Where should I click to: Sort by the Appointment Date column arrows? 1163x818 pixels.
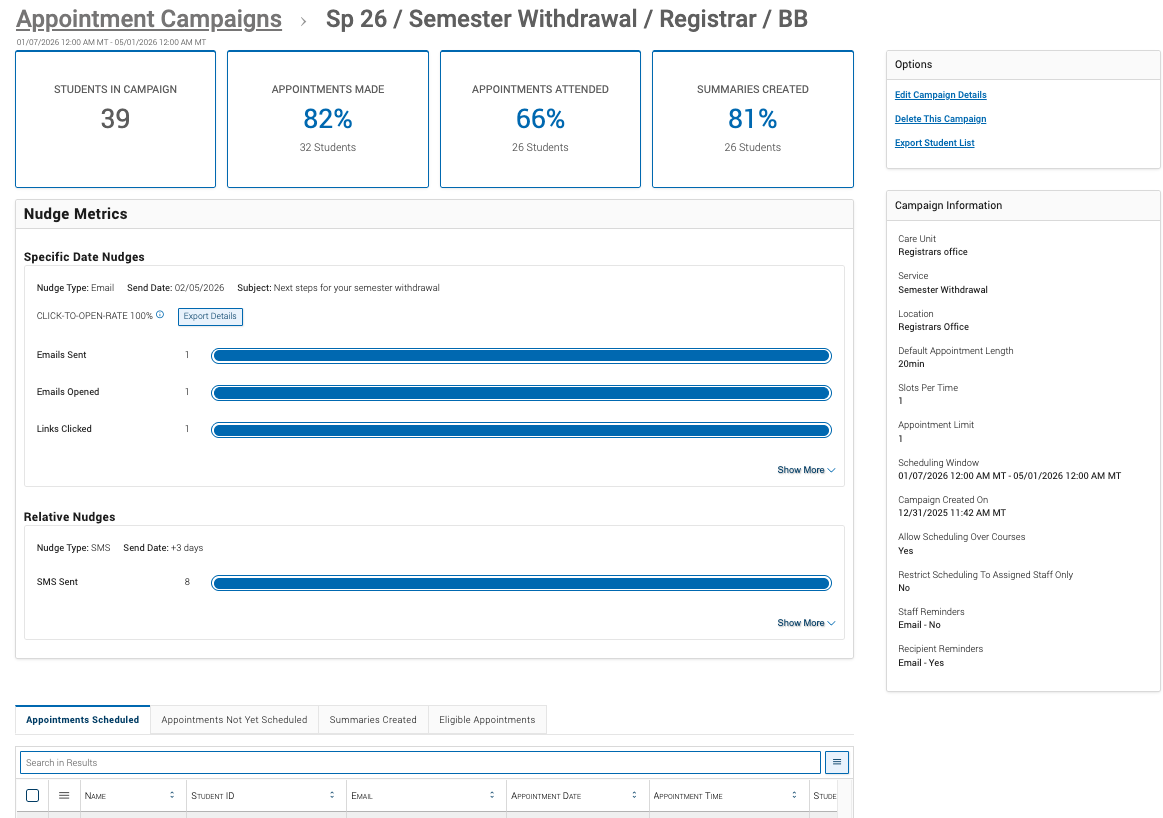pyautogui.click(x=634, y=795)
